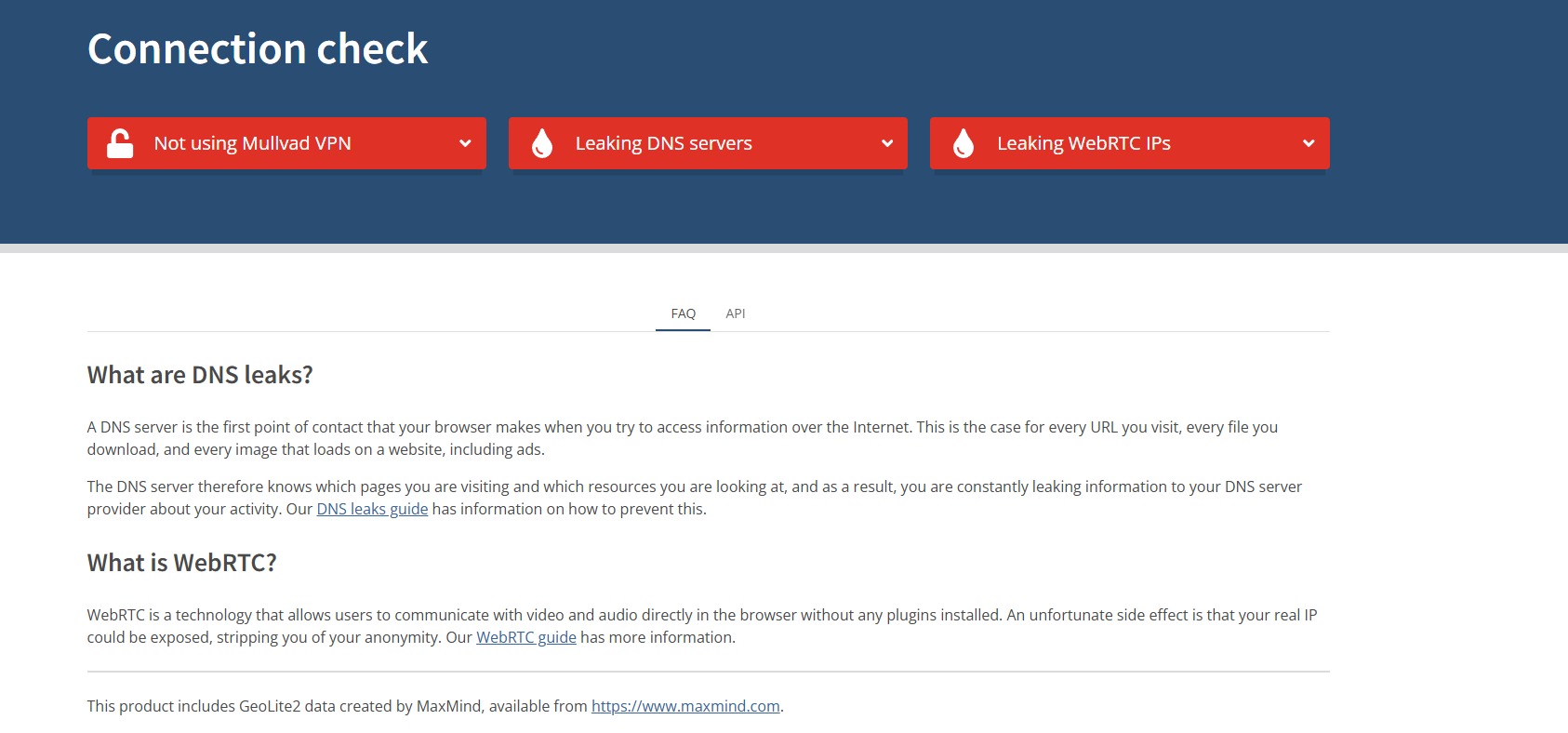Viewport: 1568px width, 733px height.
Task: Visit the https://www.maxmind.com link
Action: click(x=685, y=706)
